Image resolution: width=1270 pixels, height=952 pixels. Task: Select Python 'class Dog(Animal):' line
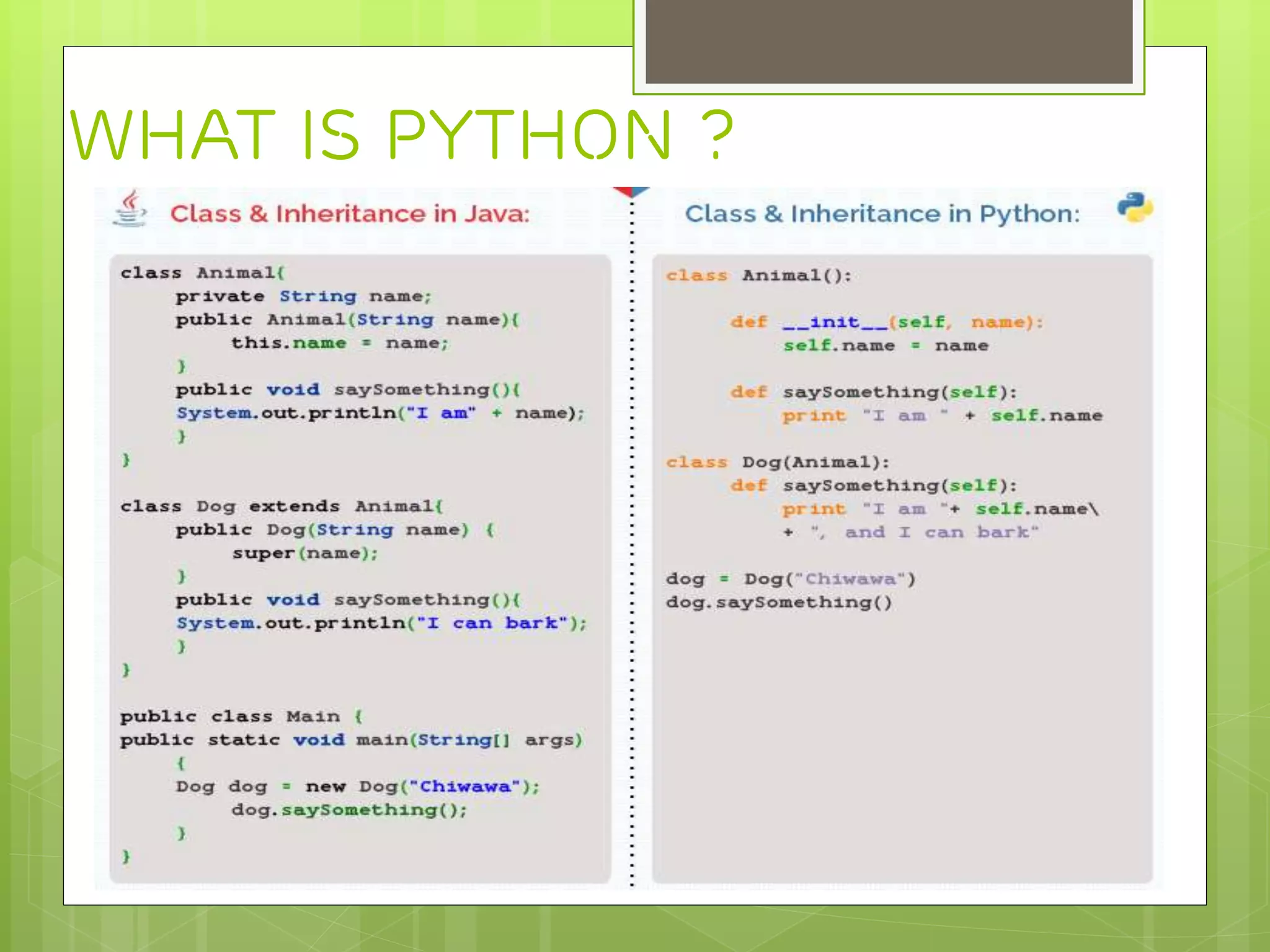(778, 462)
